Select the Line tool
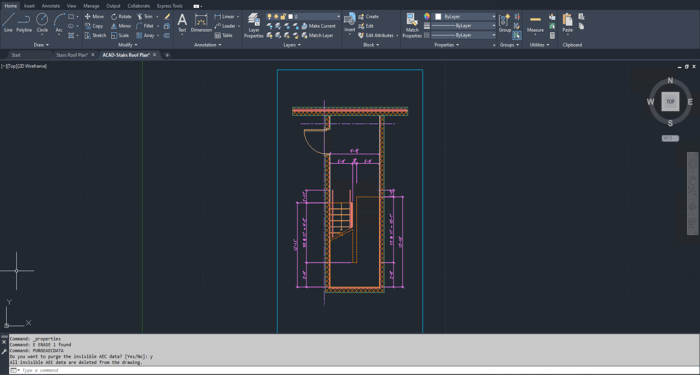The width and height of the screenshot is (700, 375). tap(8, 23)
